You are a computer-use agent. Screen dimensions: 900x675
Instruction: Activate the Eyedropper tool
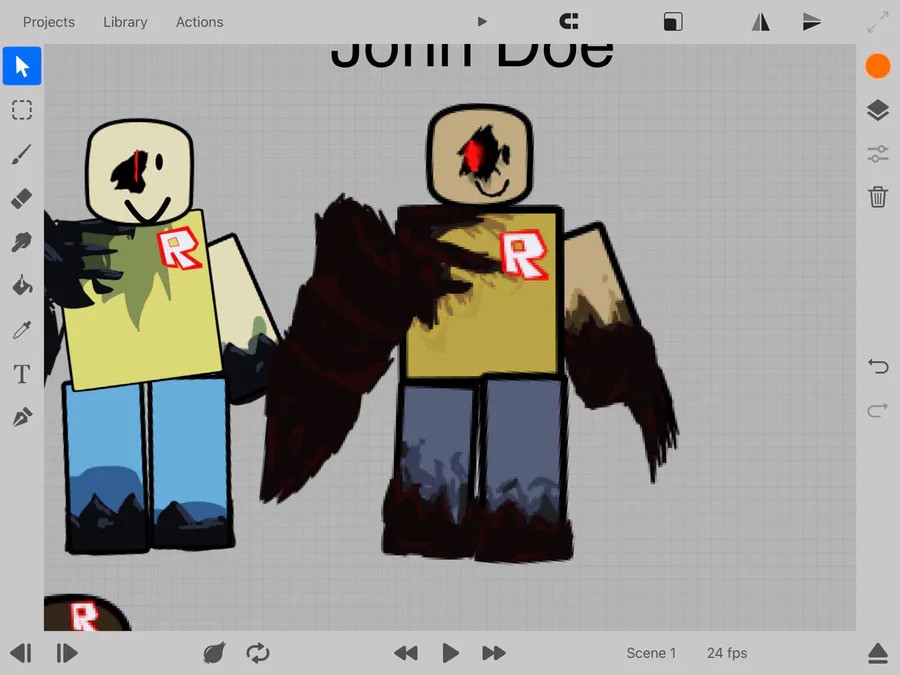[x=22, y=330]
